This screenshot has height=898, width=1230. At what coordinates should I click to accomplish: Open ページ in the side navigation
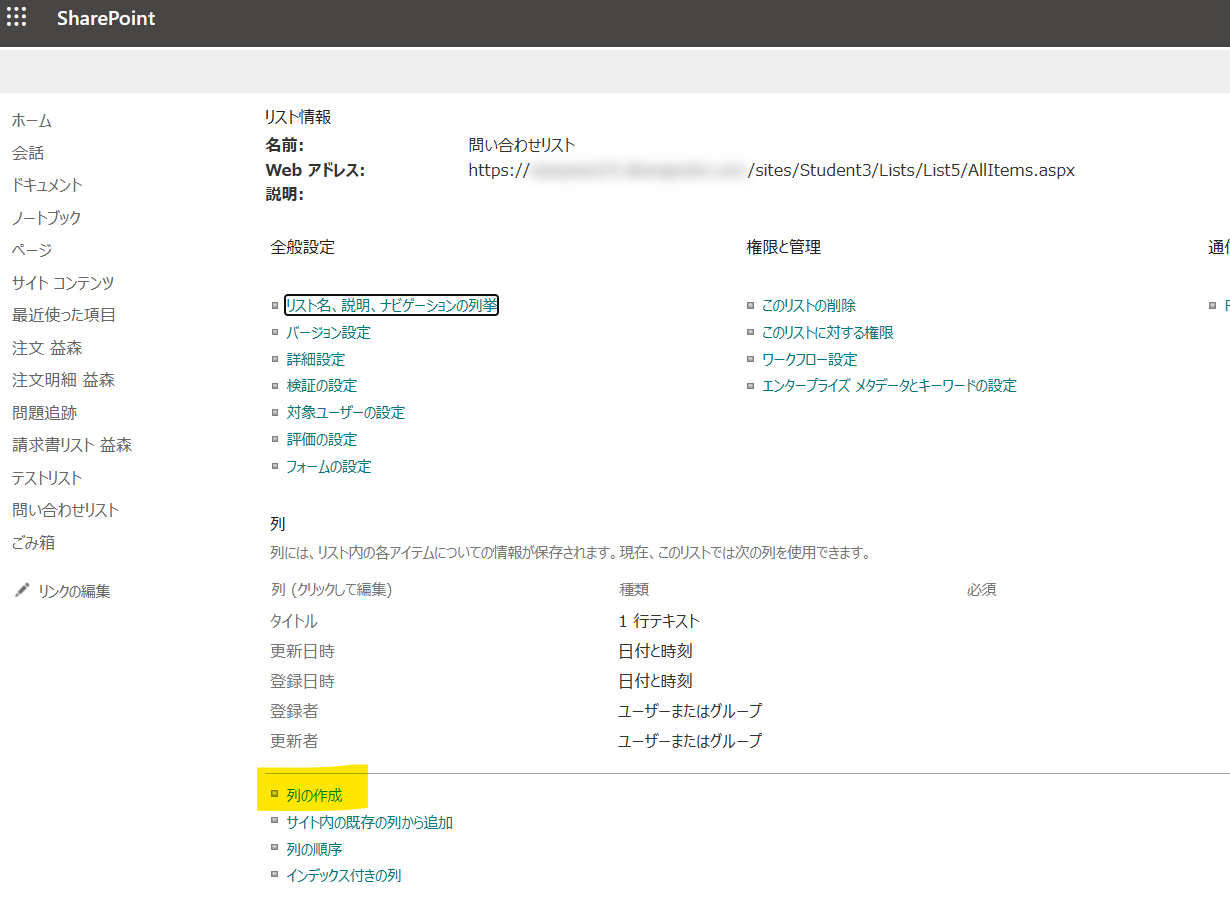(32, 250)
